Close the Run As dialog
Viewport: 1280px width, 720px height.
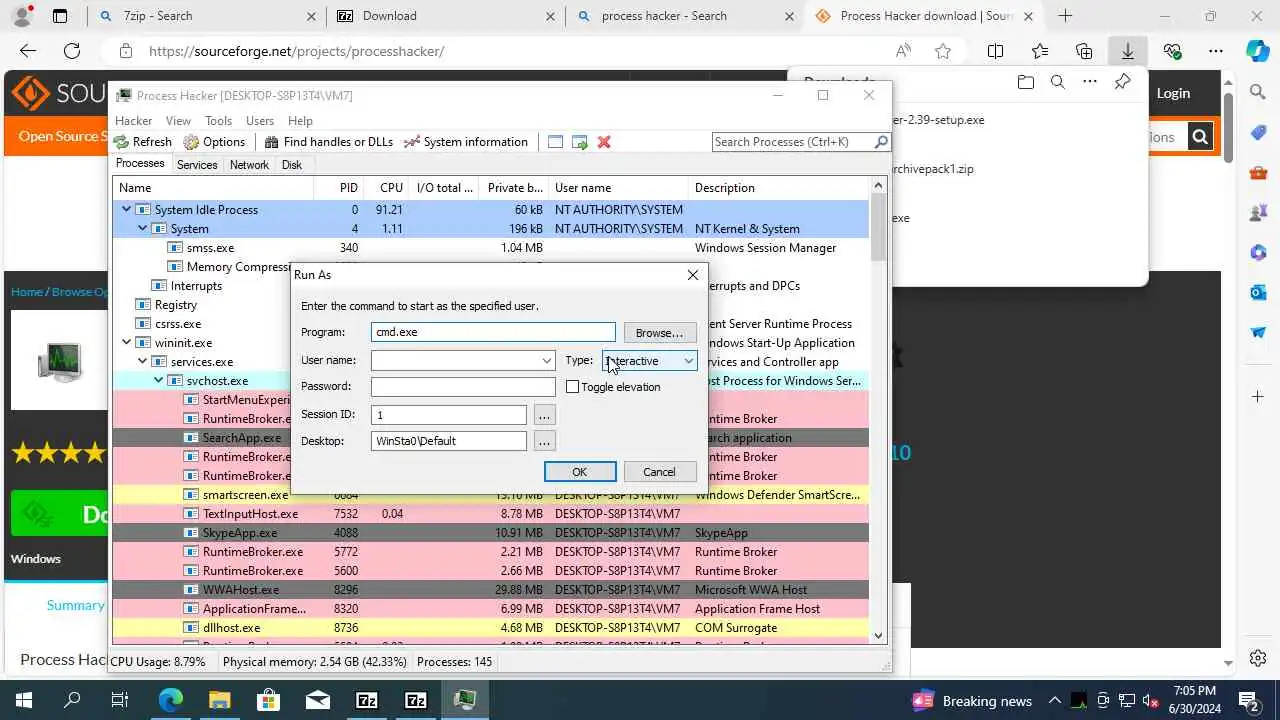pyautogui.click(x=692, y=275)
